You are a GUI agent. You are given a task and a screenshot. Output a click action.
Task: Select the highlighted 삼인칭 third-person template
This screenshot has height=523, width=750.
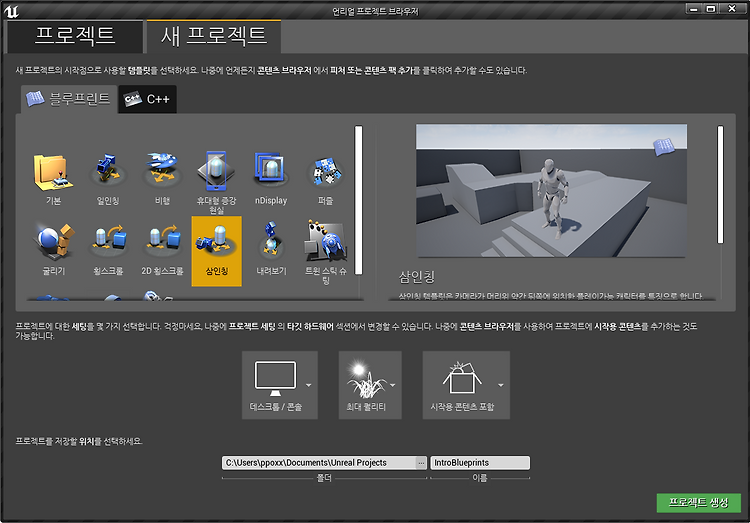(216, 251)
